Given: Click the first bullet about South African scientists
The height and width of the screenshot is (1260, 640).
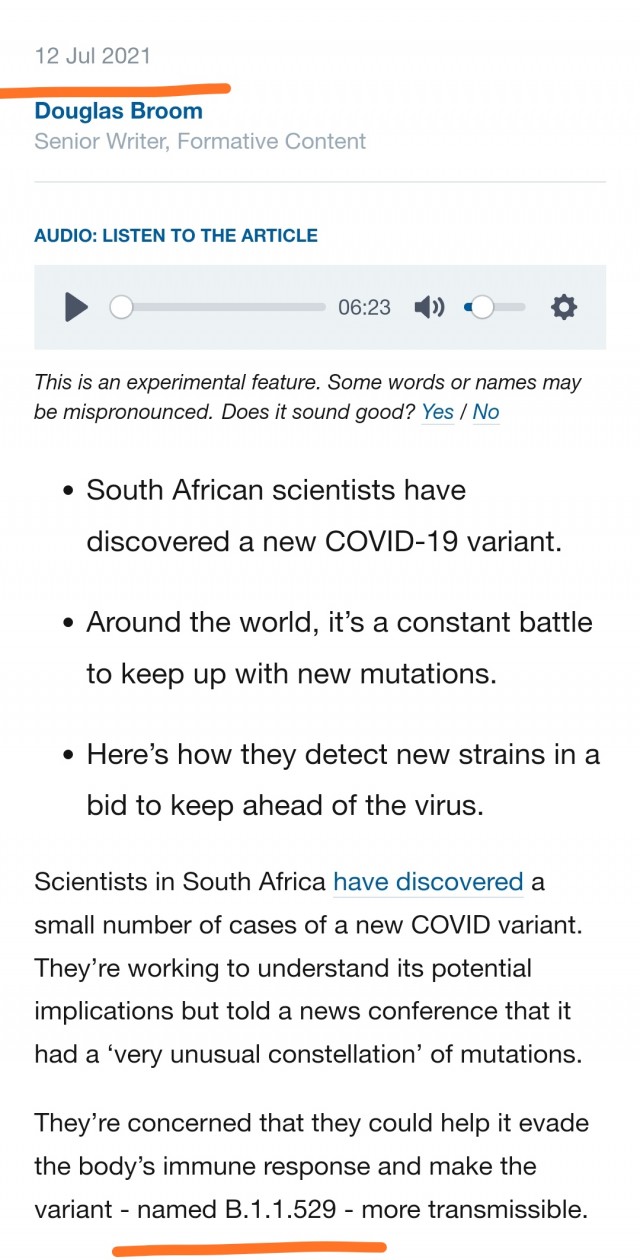Looking at the screenshot, I should 326,516.
